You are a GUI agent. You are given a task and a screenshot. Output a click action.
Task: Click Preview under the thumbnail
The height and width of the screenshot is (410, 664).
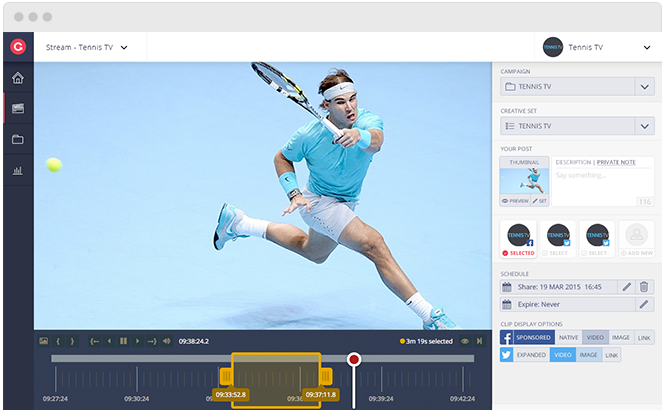[x=514, y=201]
